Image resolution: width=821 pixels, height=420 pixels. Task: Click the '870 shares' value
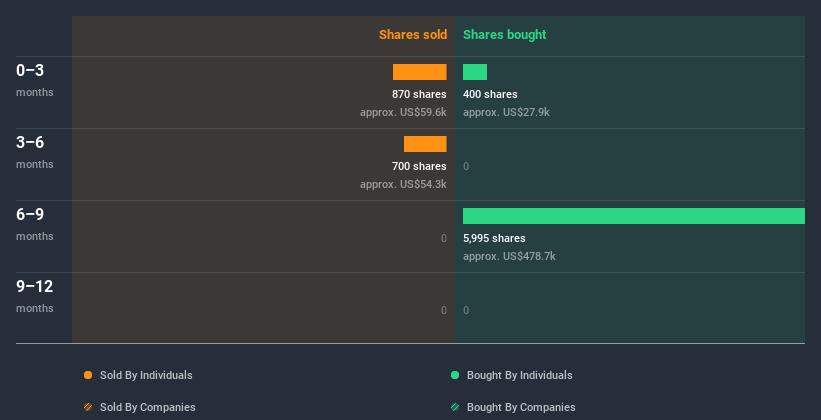click(x=419, y=94)
